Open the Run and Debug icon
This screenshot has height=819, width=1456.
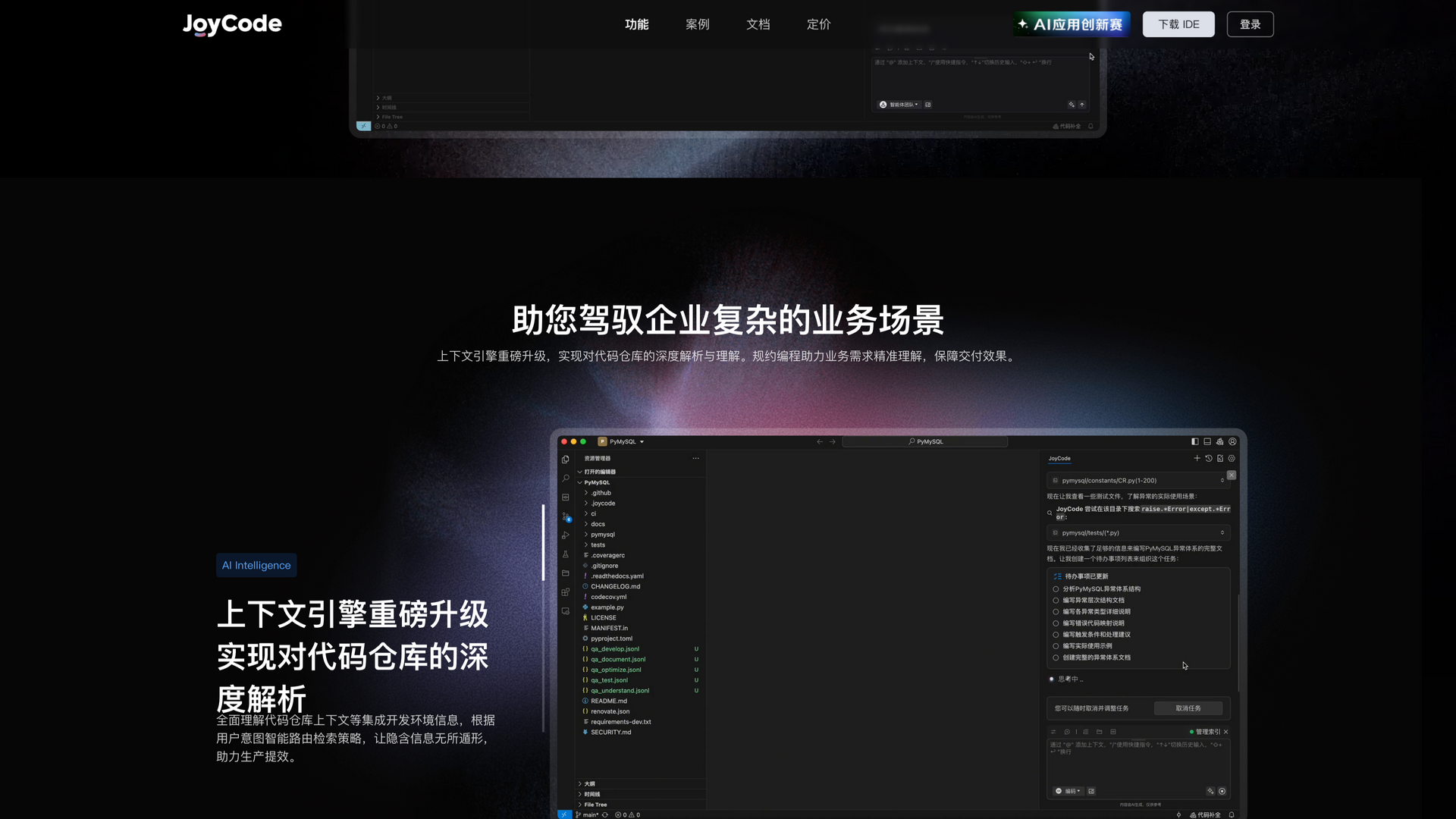pos(565,535)
